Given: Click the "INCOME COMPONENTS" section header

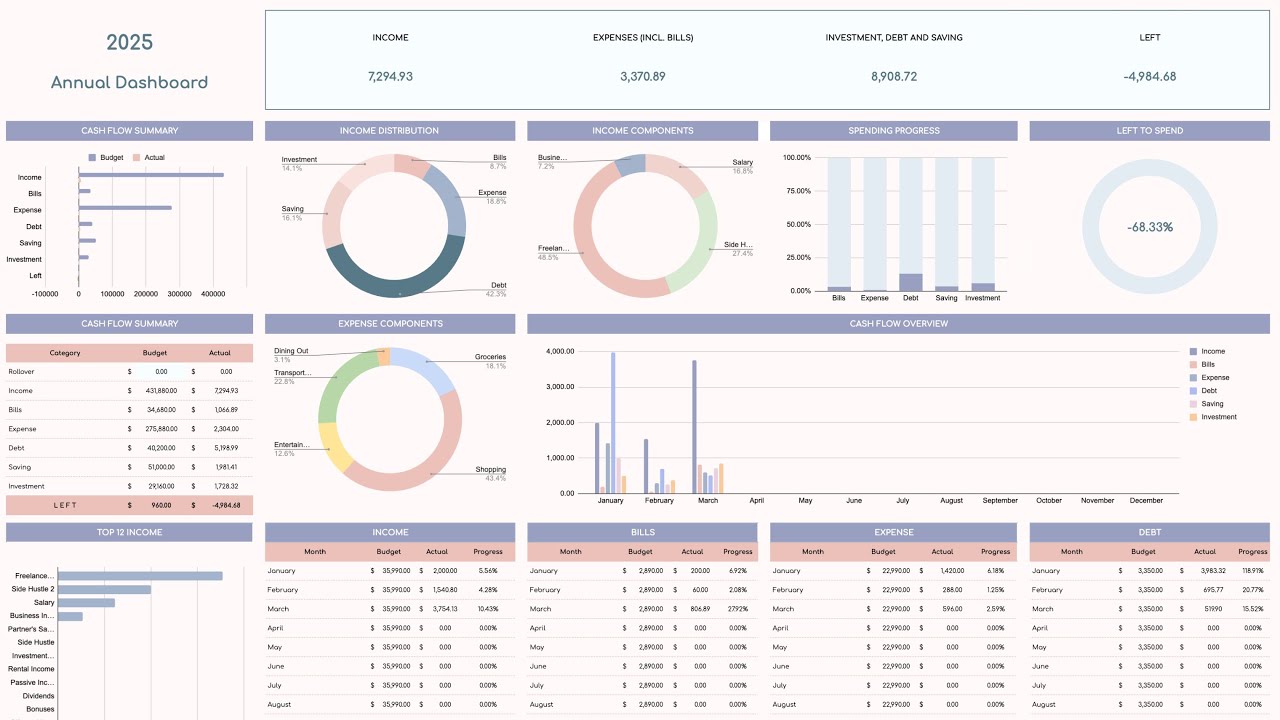Looking at the screenshot, I should point(643,131).
